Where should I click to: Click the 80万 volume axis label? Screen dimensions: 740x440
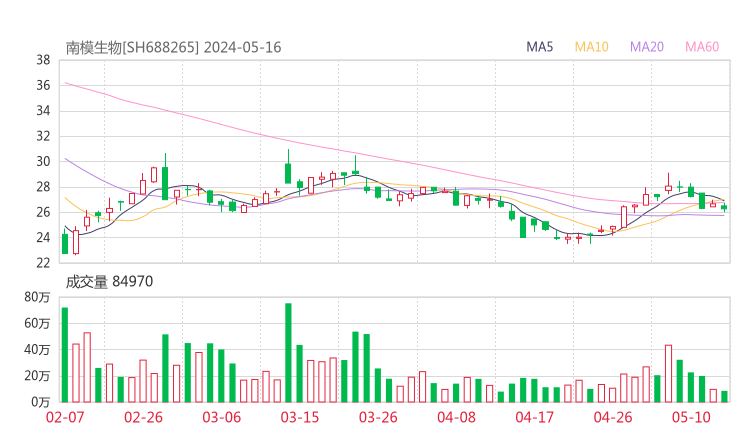coord(37,297)
